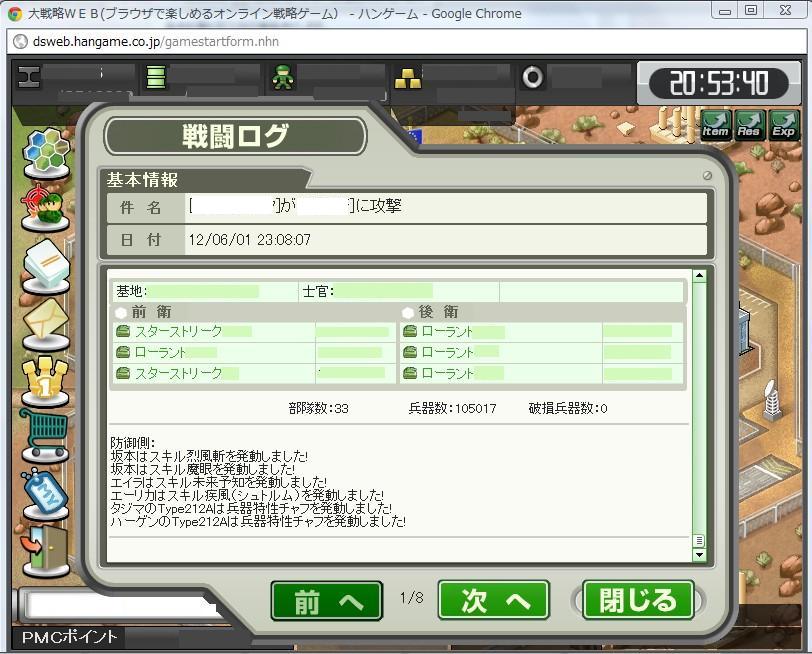The width and height of the screenshot is (812, 654).
Task: Open the hexagon world map icon
Action: [46, 154]
